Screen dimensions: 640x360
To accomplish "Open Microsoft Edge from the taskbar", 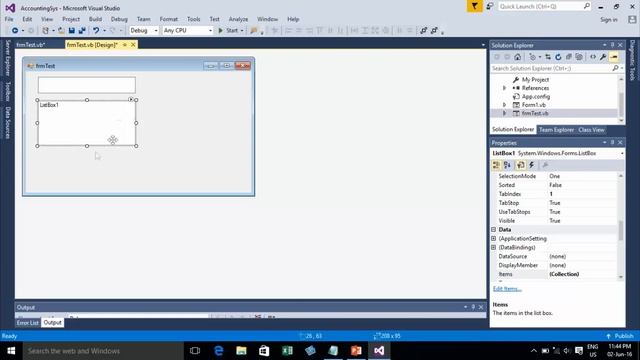I will tap(218, 351).
